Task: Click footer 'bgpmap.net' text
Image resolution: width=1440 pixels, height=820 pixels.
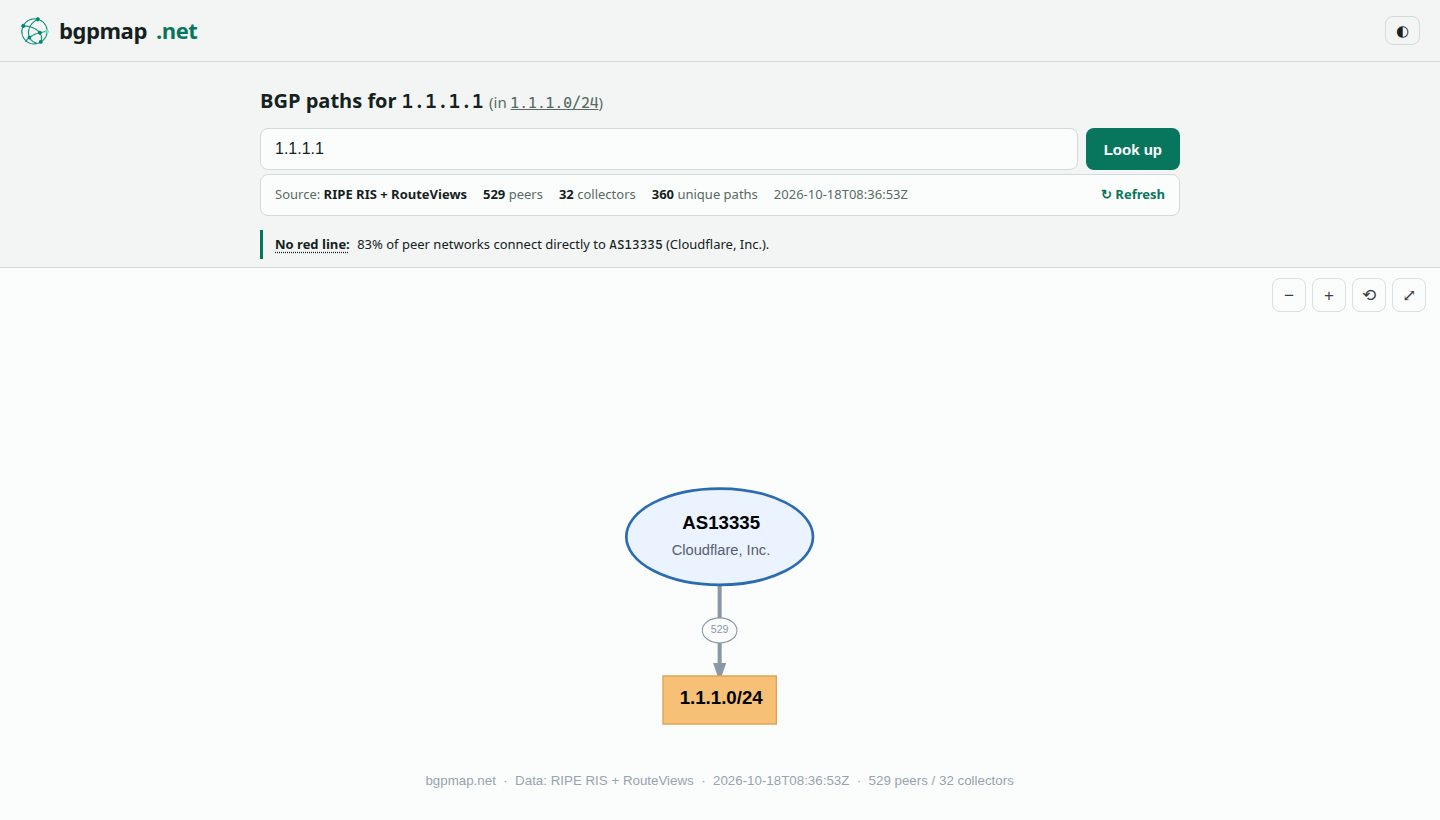Action: click(x=460, y=781)
